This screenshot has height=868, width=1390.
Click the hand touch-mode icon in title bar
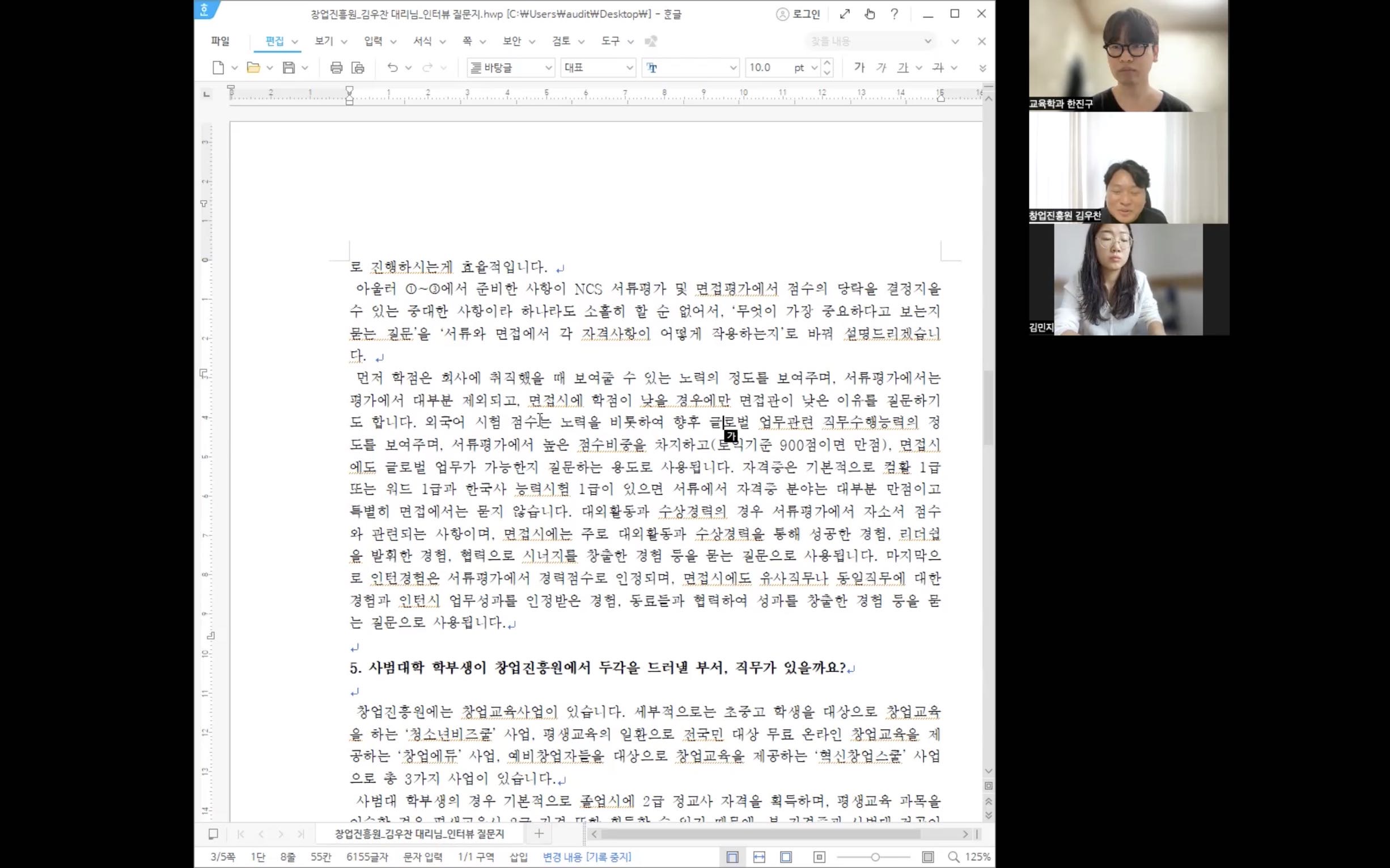[870, 14]
